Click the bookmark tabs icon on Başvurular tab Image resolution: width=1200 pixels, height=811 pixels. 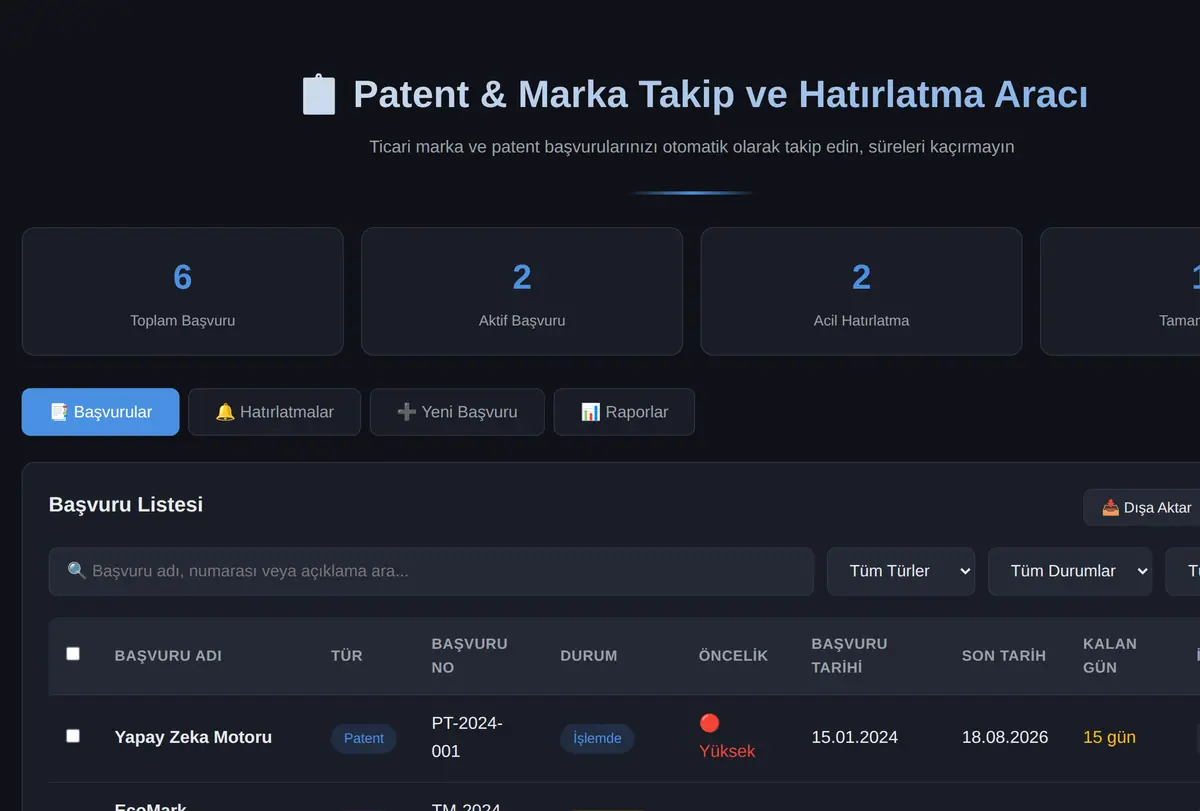59,412
